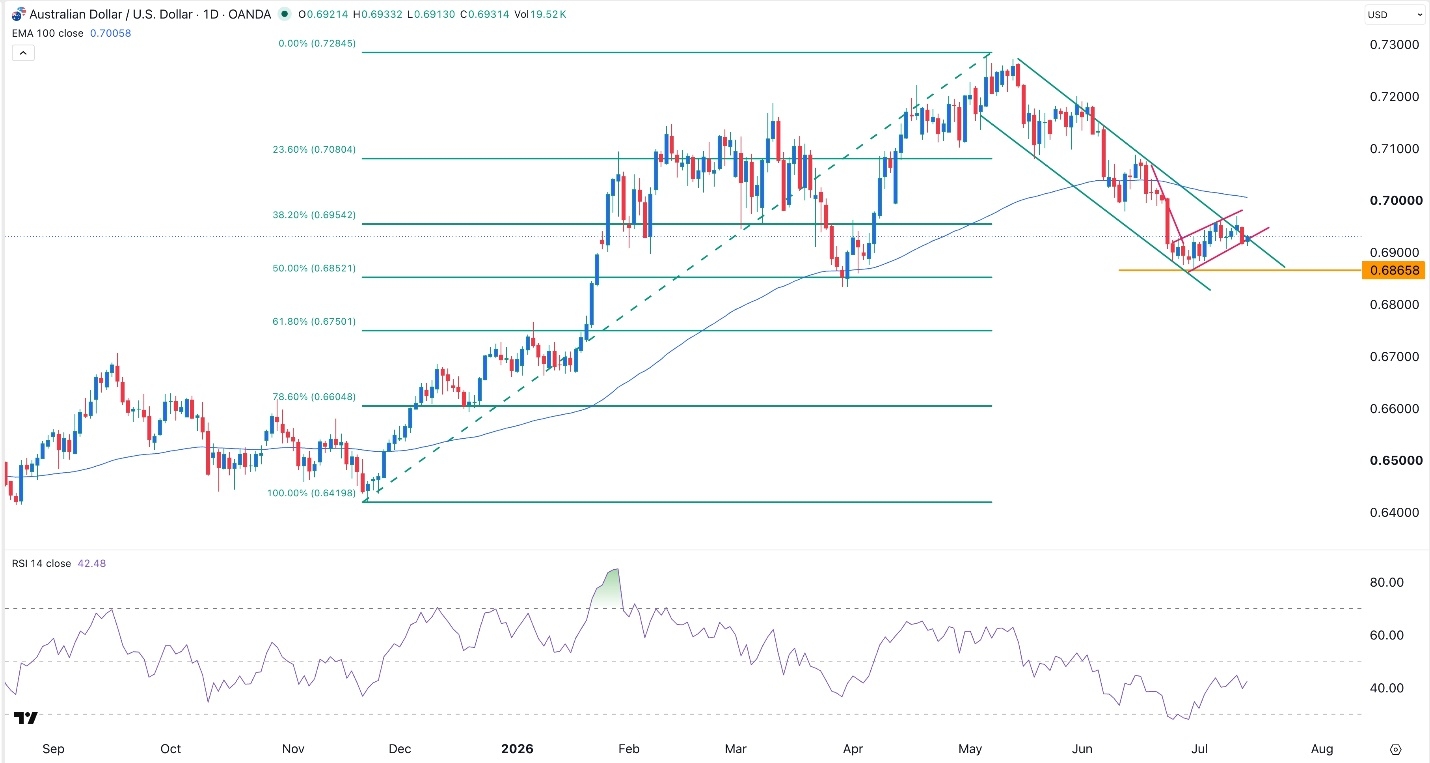The width and height of the screenshot is (1430, 763).
Task: Open the USD currency dropdown
Action: (x=1394, y=15)
